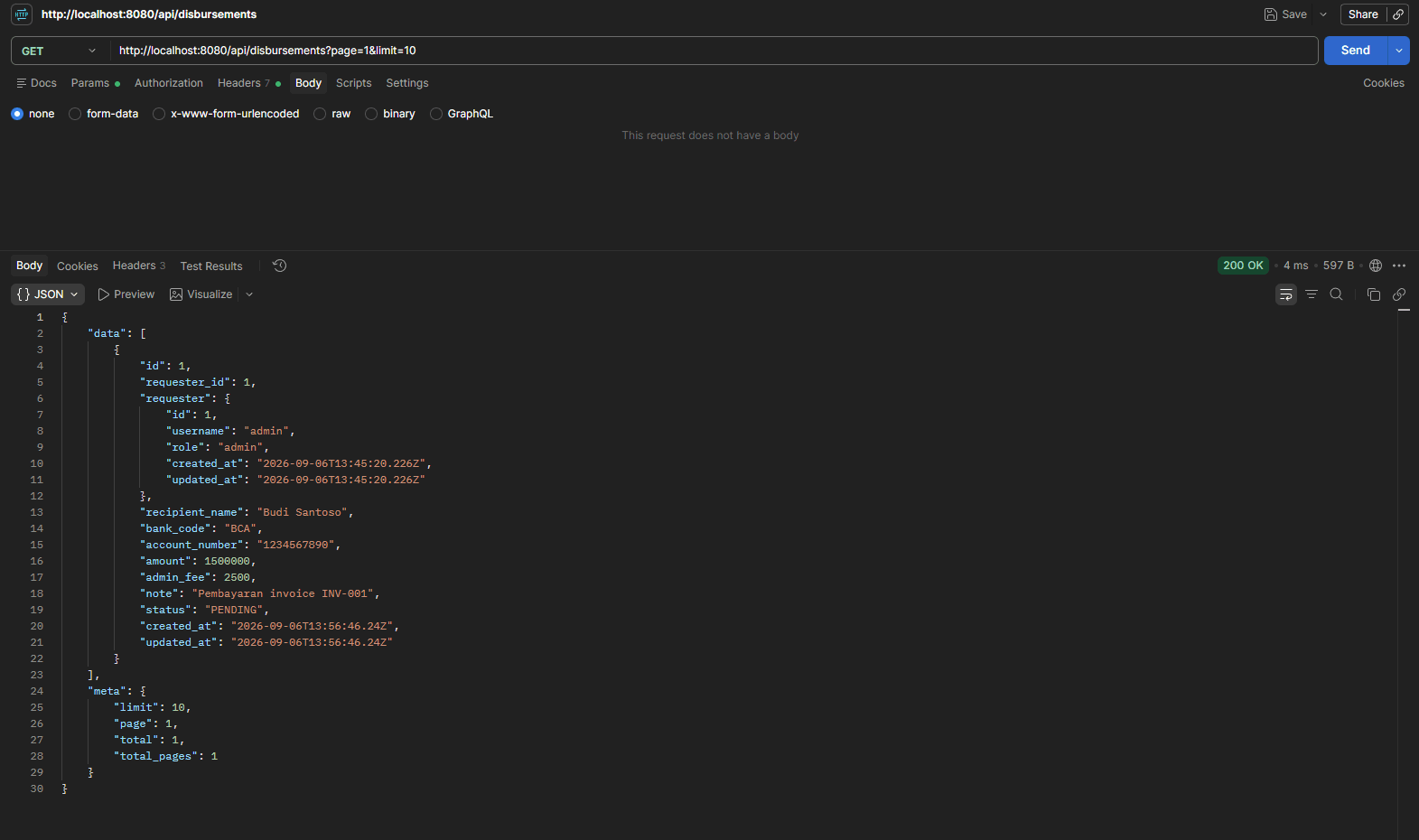Click the HTTP request type icon
The height and width of the screenshot is (840, 1419).
(x=22, y=14)
